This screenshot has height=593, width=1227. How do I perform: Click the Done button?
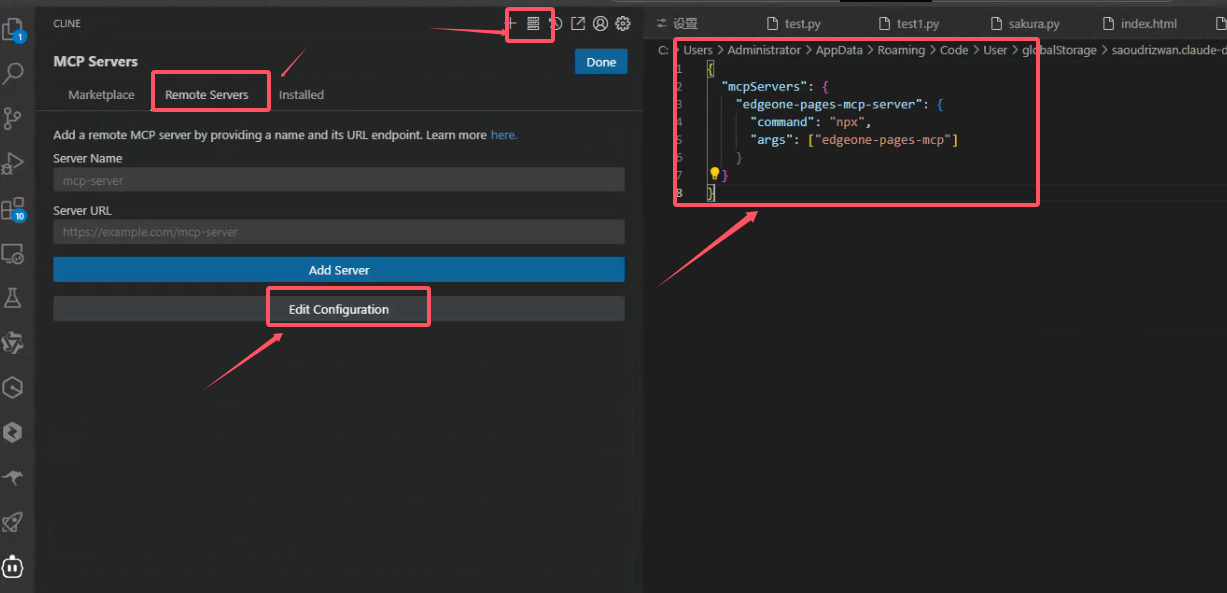601,62
